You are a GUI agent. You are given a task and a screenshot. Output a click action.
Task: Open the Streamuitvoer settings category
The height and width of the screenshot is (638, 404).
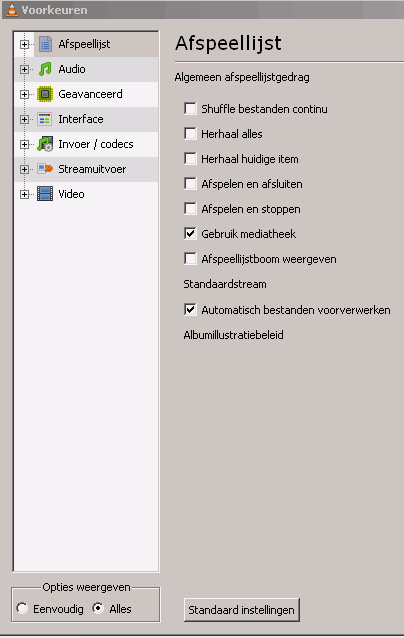click(92, 169)
